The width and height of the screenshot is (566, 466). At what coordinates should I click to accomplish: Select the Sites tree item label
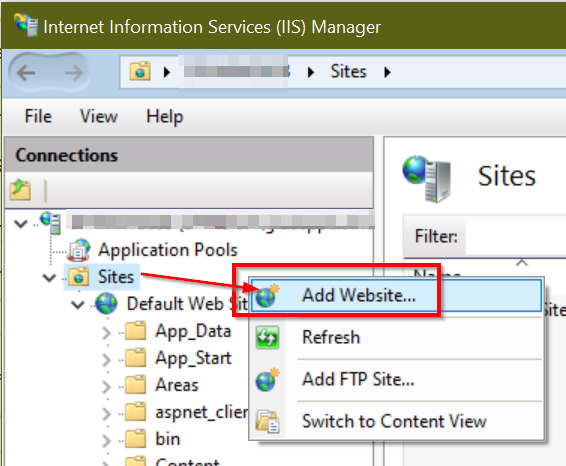(x=116, y=277)
